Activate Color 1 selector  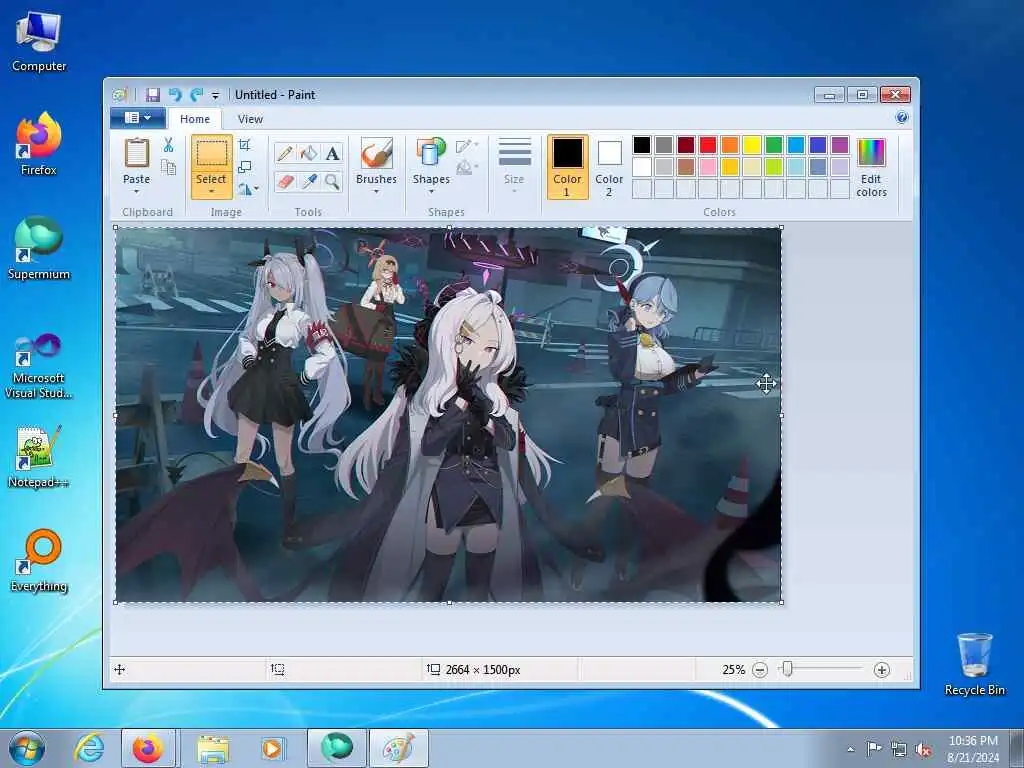coord(567,167)
